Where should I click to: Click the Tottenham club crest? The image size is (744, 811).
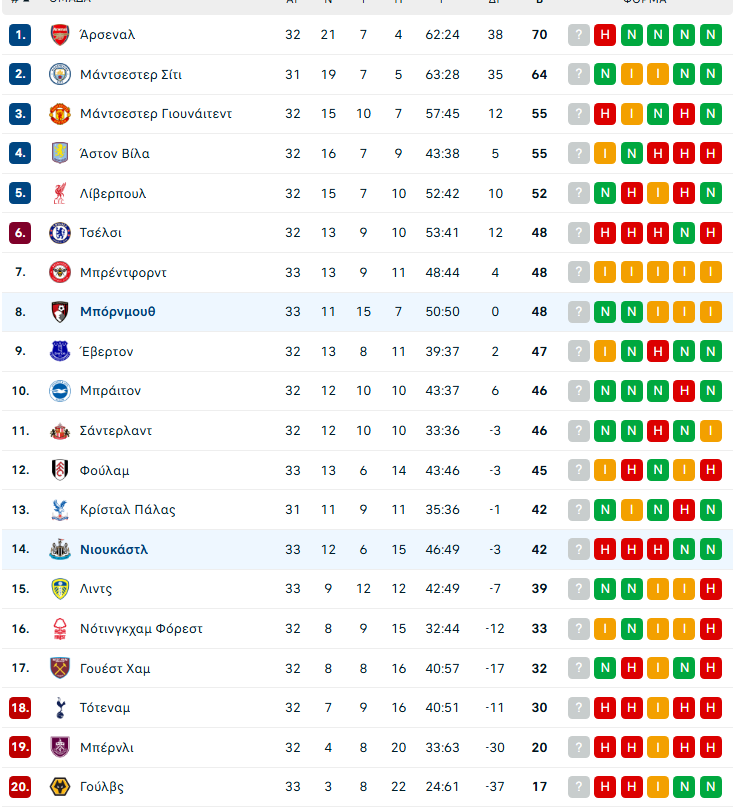(60, 708)
